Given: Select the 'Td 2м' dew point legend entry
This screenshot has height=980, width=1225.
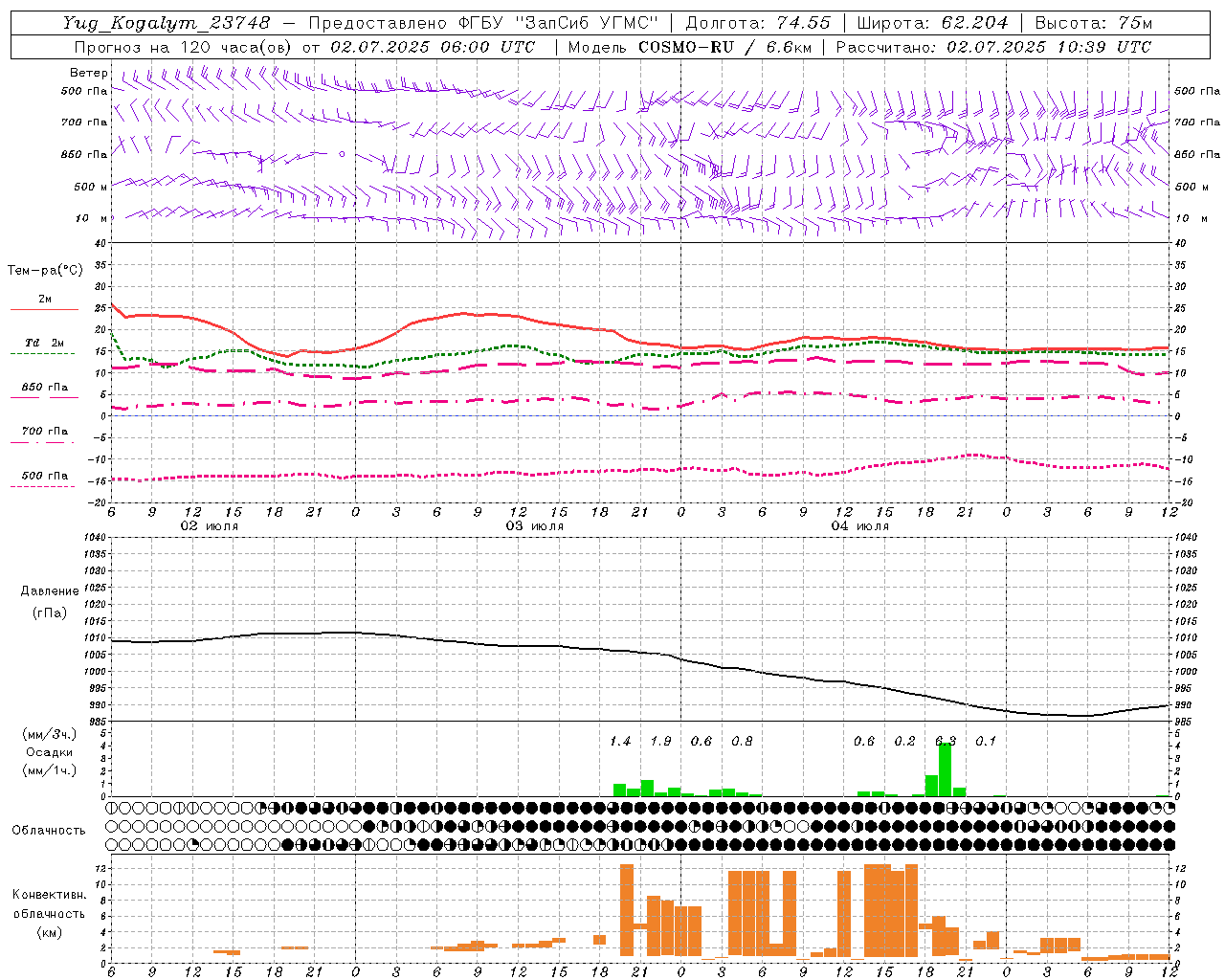Looking at the screenshot, I should coord(45,343).
